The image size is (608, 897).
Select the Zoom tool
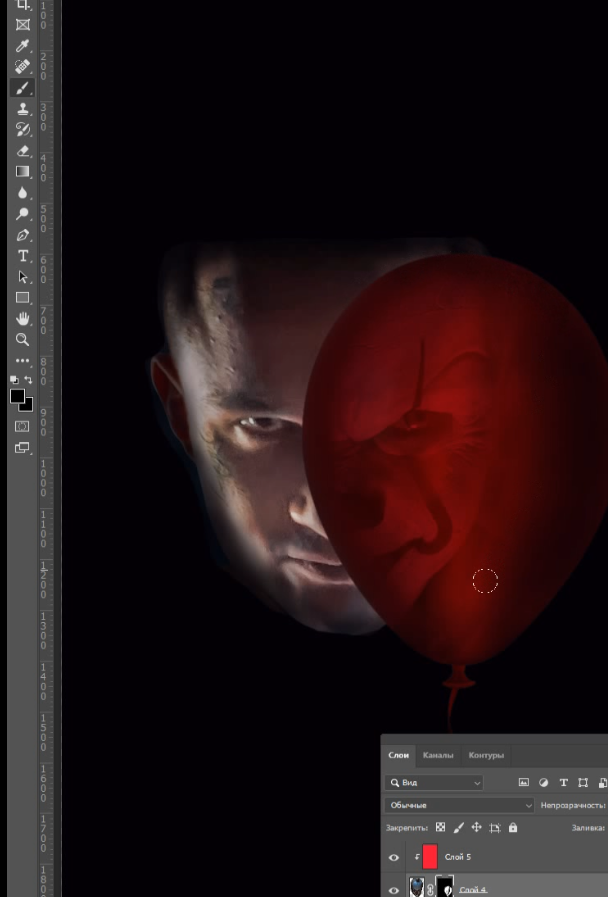(22, 340)
